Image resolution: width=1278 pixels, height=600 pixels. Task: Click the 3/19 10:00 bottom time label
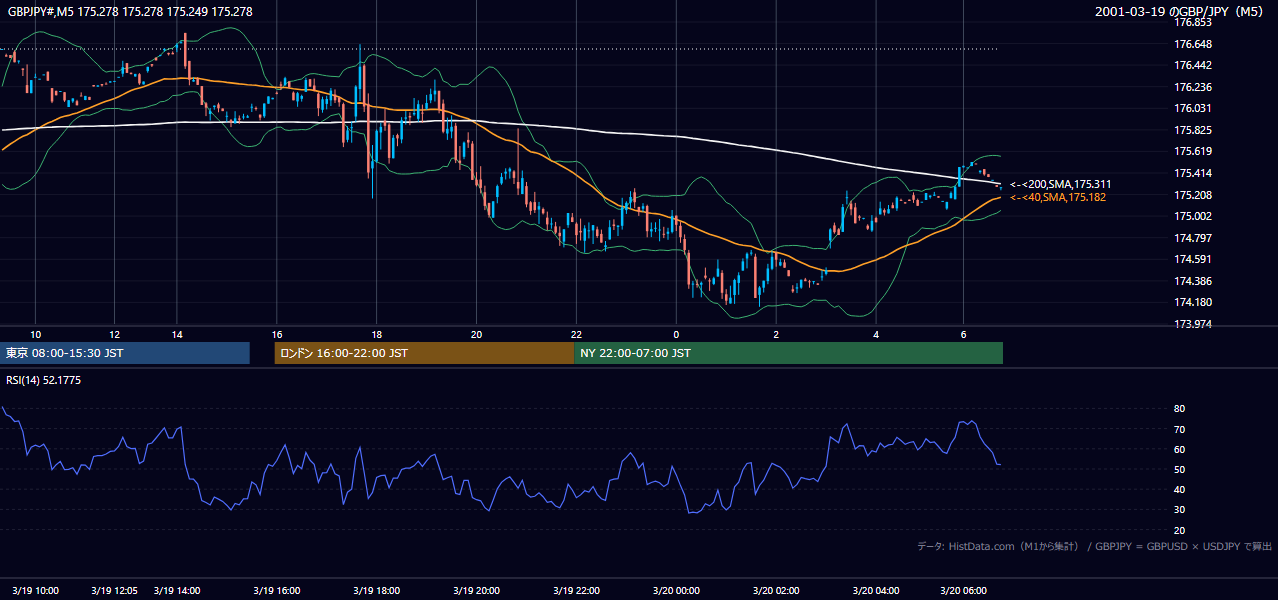(x=36, y=591)
